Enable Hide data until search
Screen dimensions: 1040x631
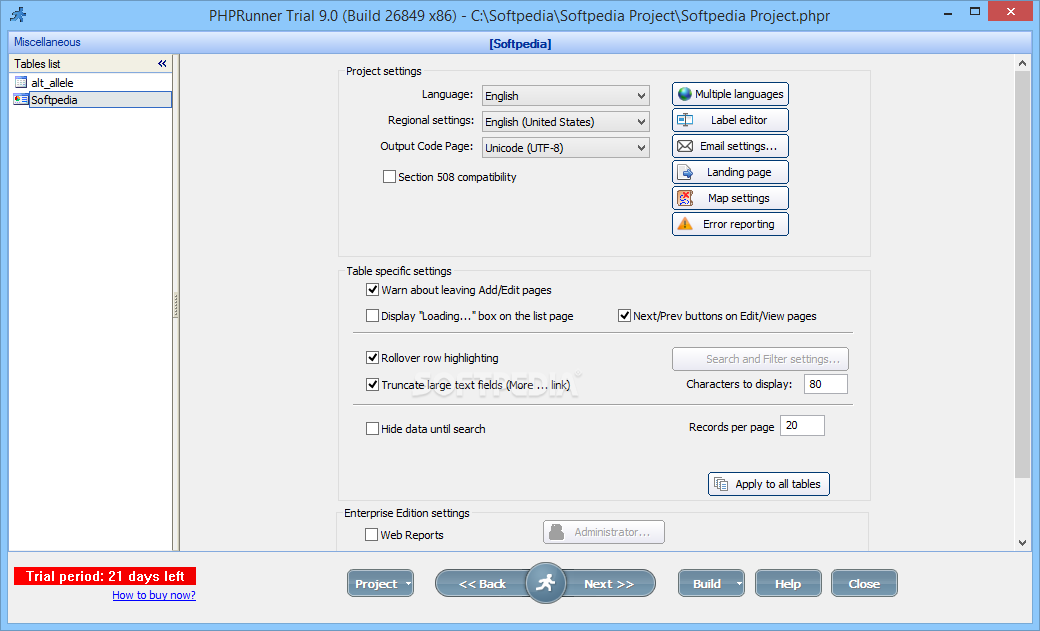tap(373, 429)
